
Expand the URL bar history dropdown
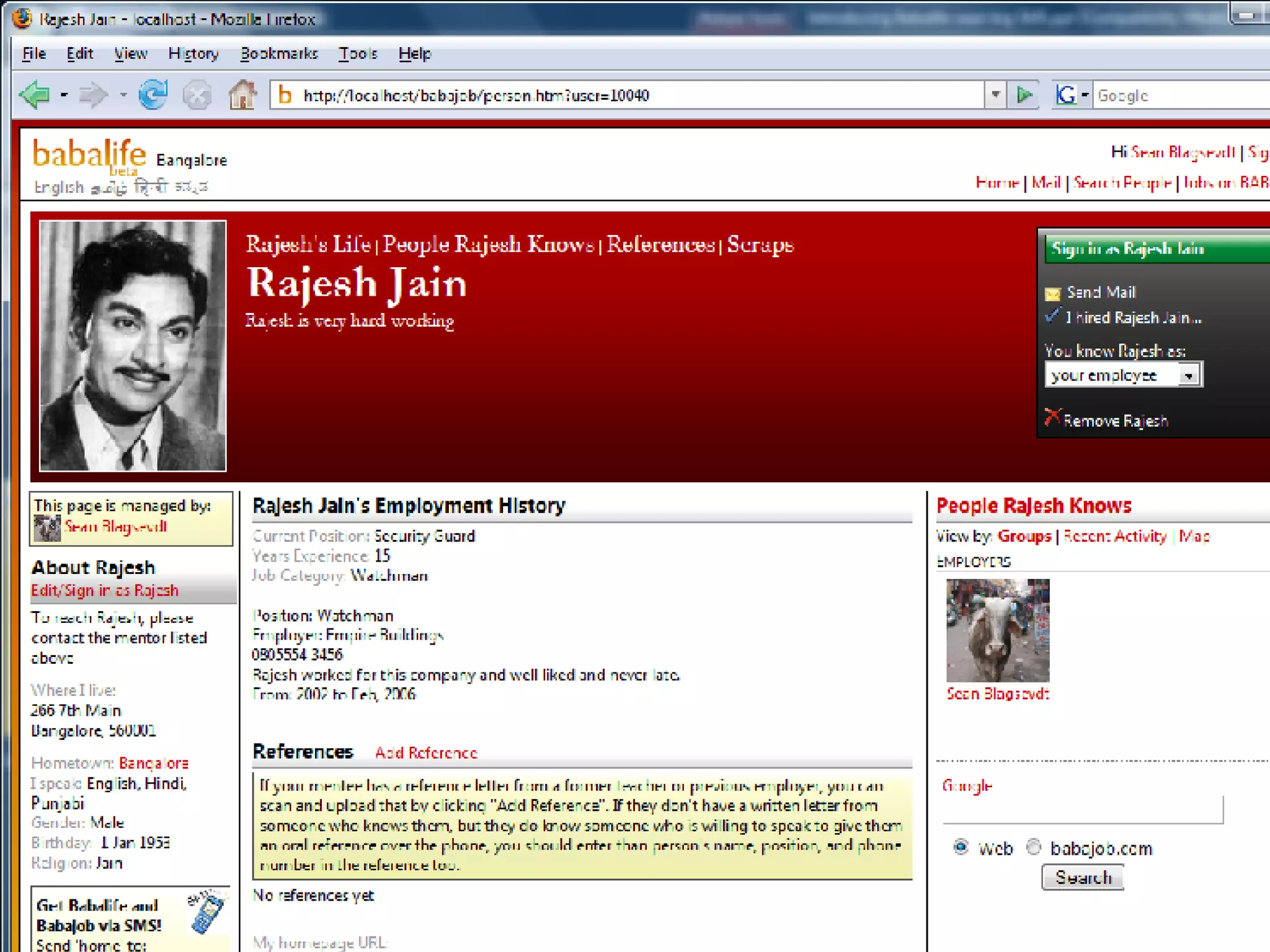tap(995, 95)
